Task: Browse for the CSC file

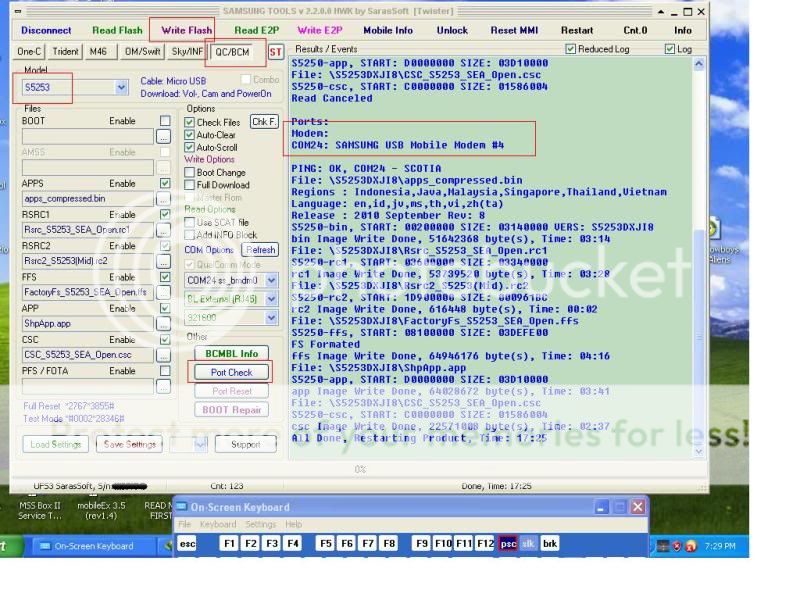Action: tap(163, 355)
